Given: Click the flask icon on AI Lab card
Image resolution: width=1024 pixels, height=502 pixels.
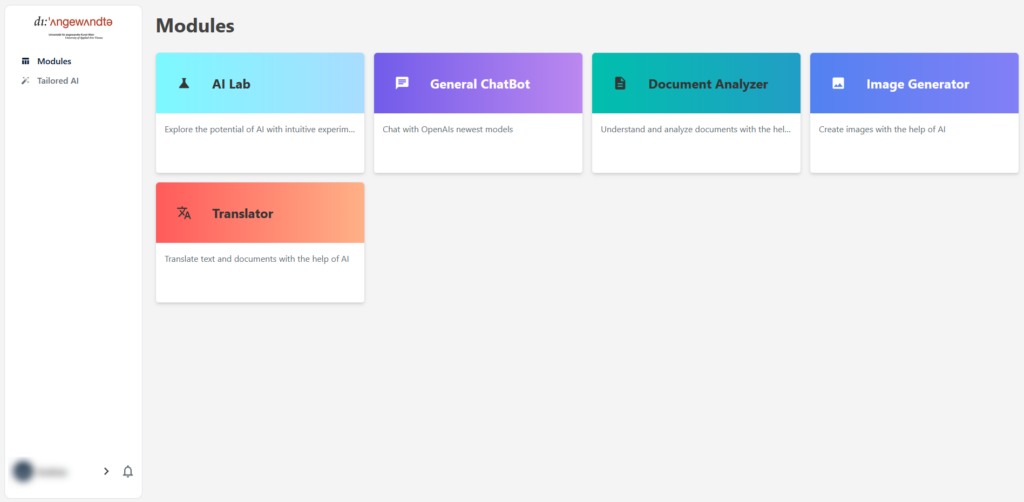Looking at the screenshot, I should click(x=184, y=84).
